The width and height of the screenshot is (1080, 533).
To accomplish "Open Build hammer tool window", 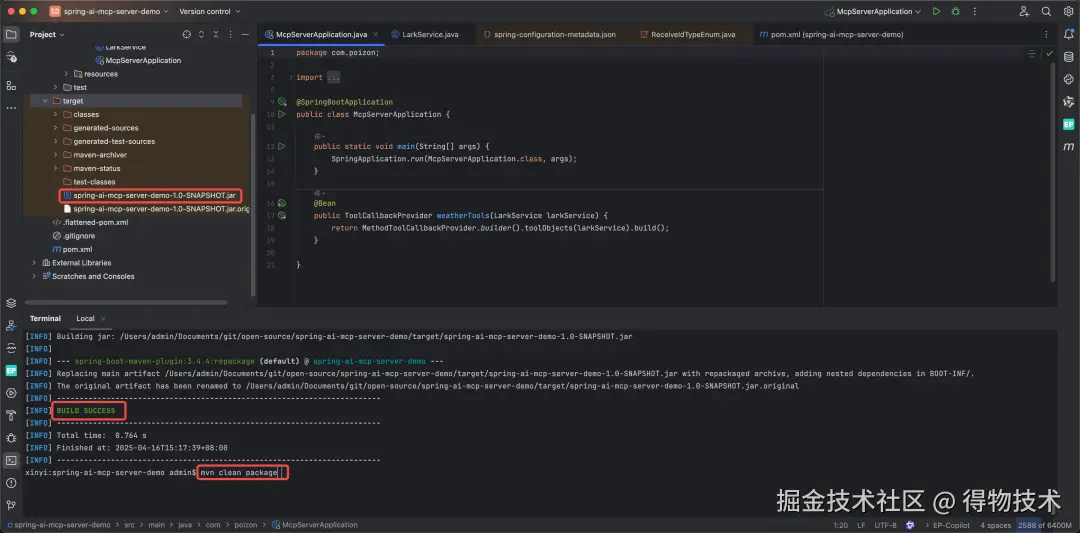I will (x=11, y=415).
